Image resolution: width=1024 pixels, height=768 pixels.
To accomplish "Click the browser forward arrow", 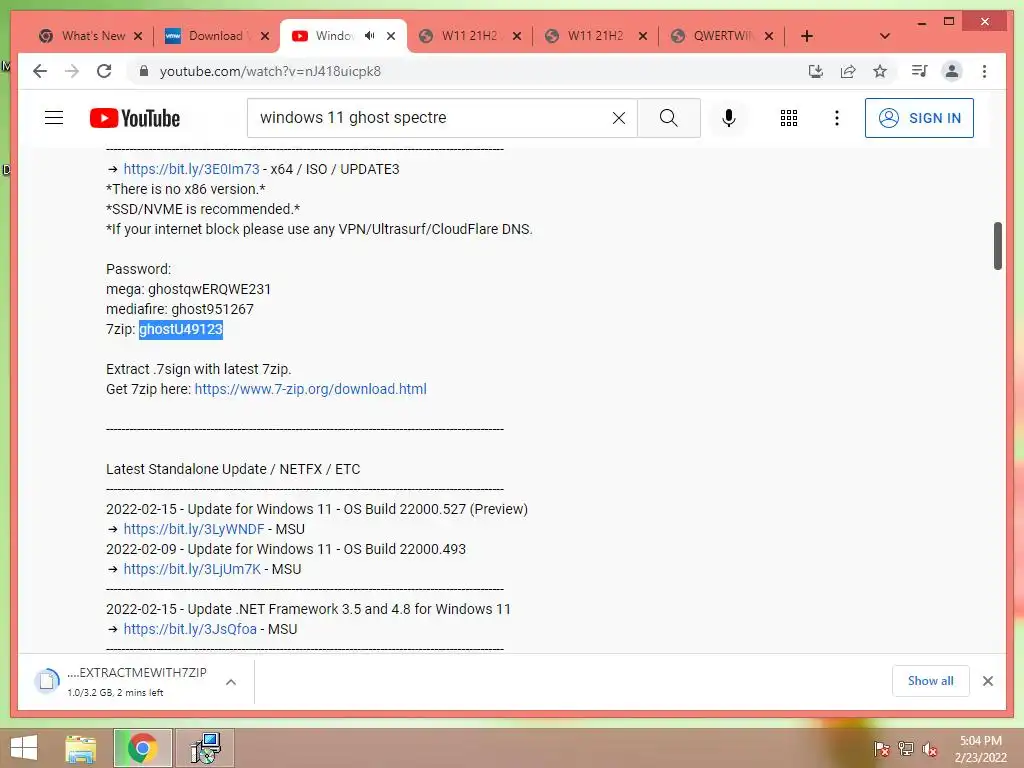I will 72,71.
